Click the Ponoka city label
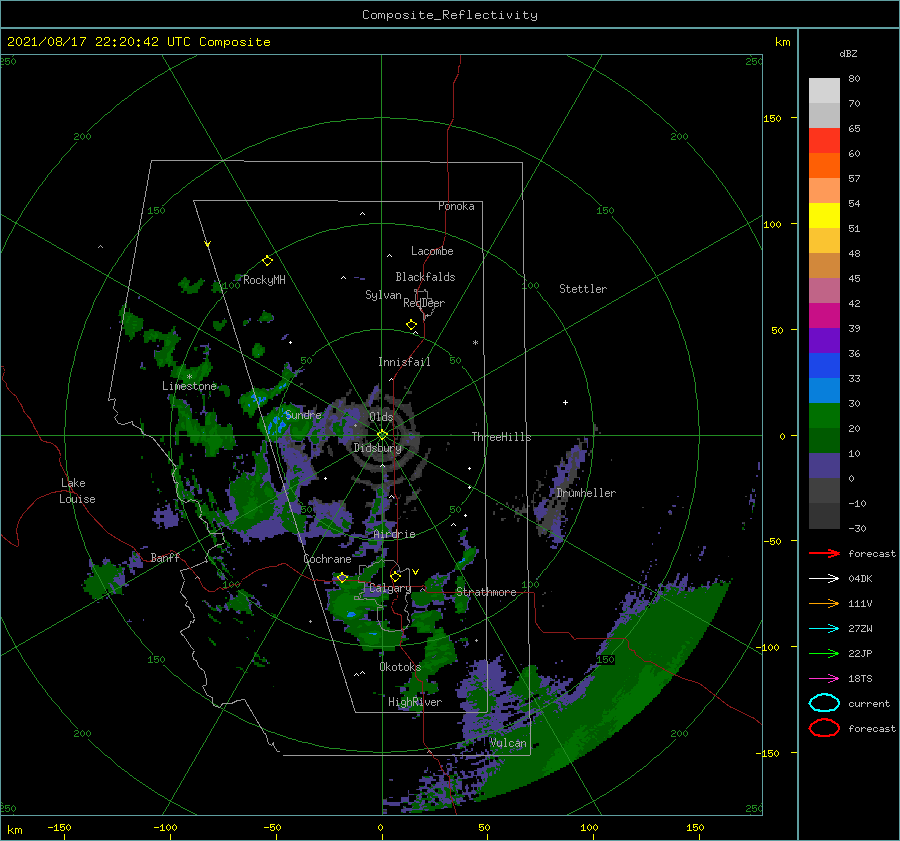The height and width of the screenshot is (841, 900). click(x=456, y=206)
